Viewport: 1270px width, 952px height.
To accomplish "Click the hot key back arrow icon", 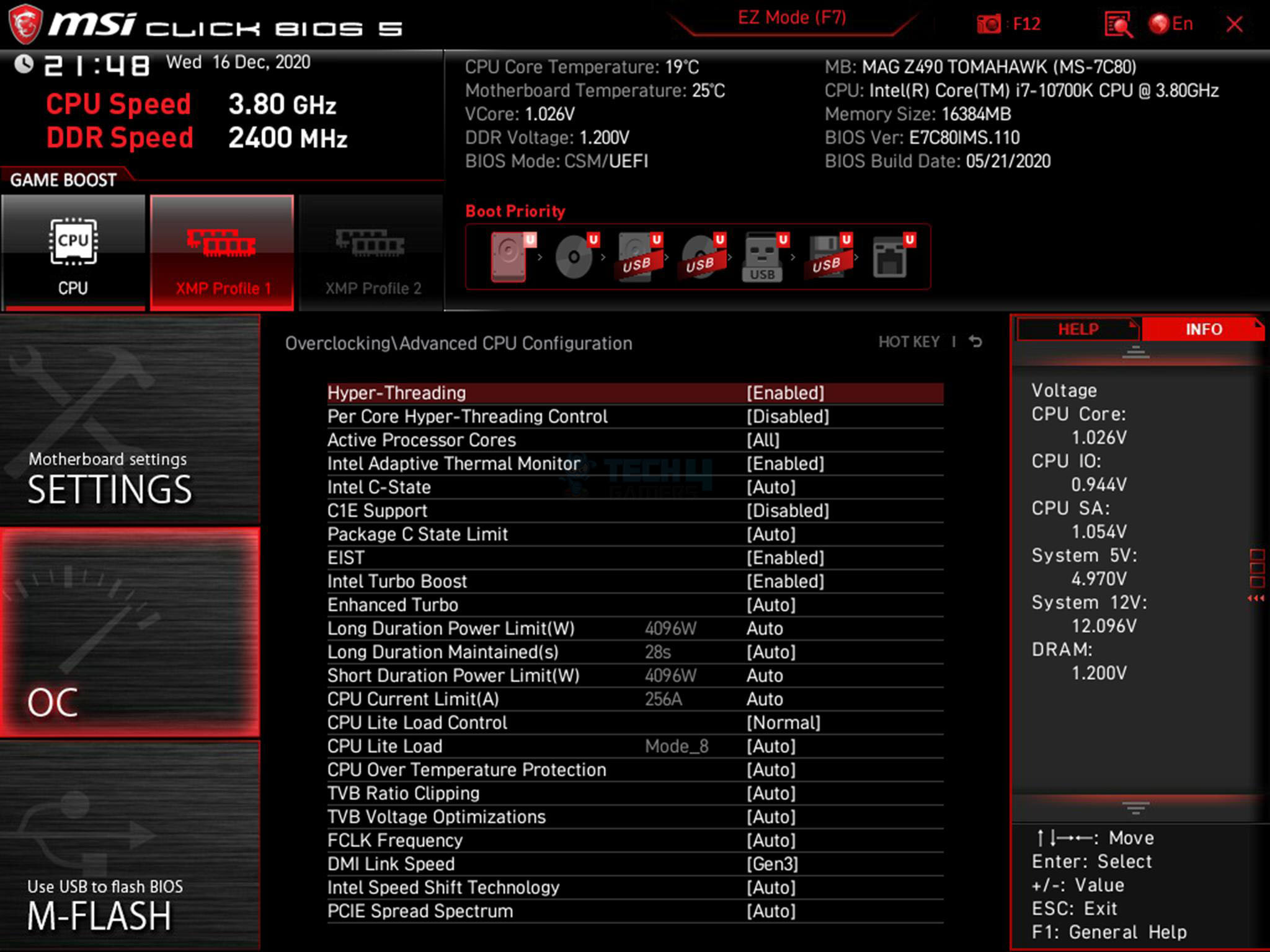I will pyautogui.click(x=975, y=342).
